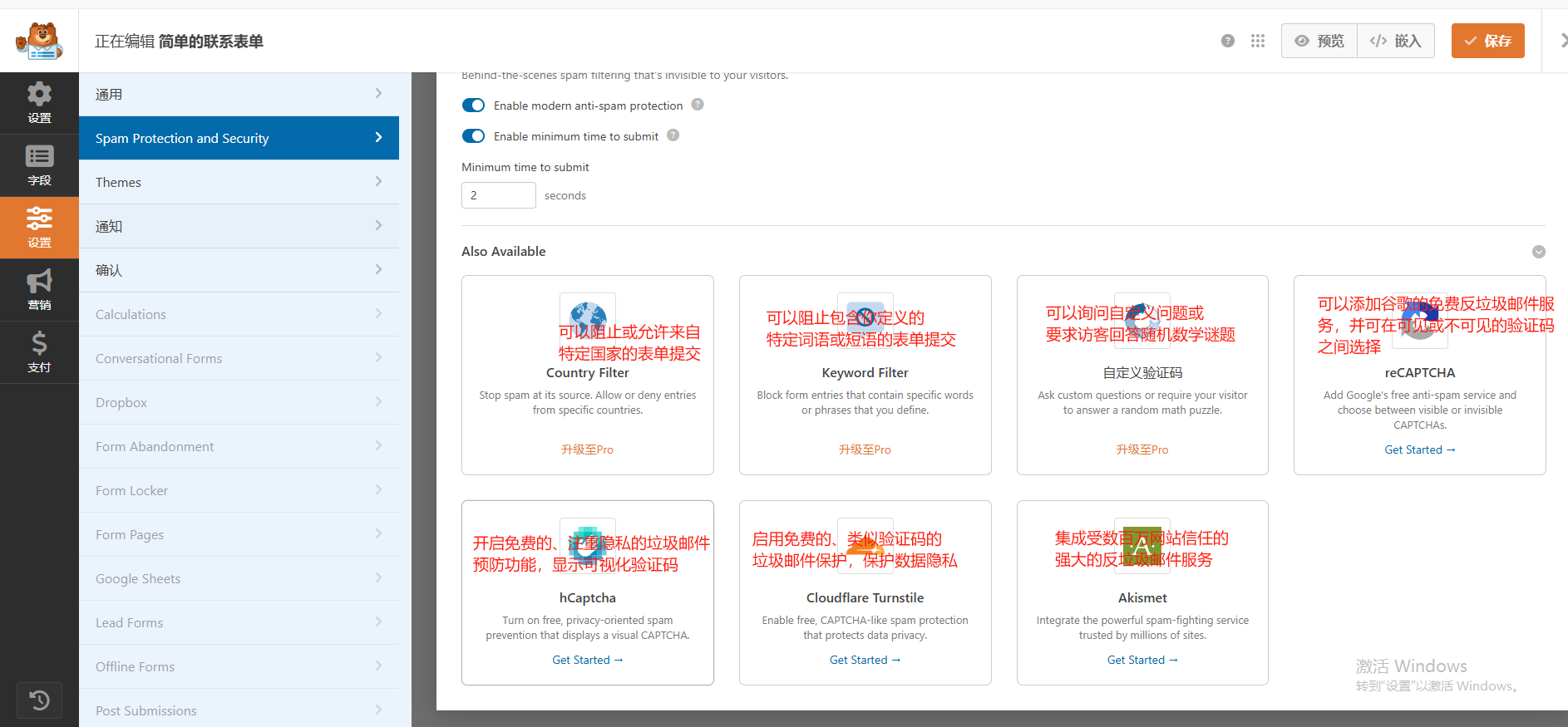The height and width of the screenshot is (727, 1568).
Task: Open the Form Pages settings section
Action: (239, 534)
